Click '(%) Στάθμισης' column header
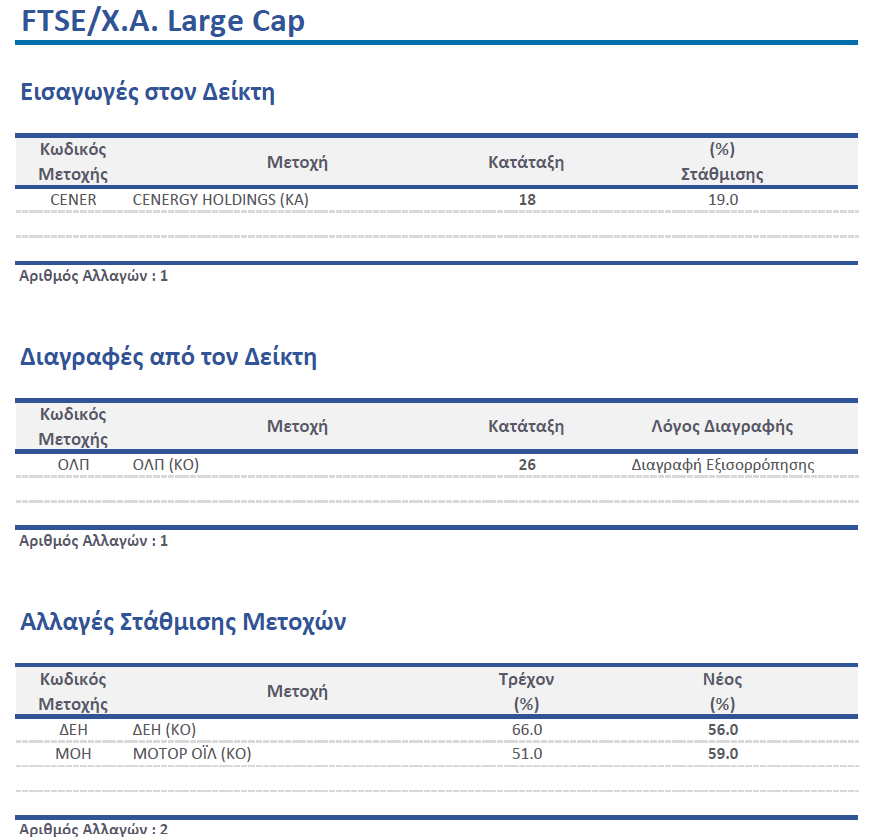 pyautogui.click(x=722, y=161)
